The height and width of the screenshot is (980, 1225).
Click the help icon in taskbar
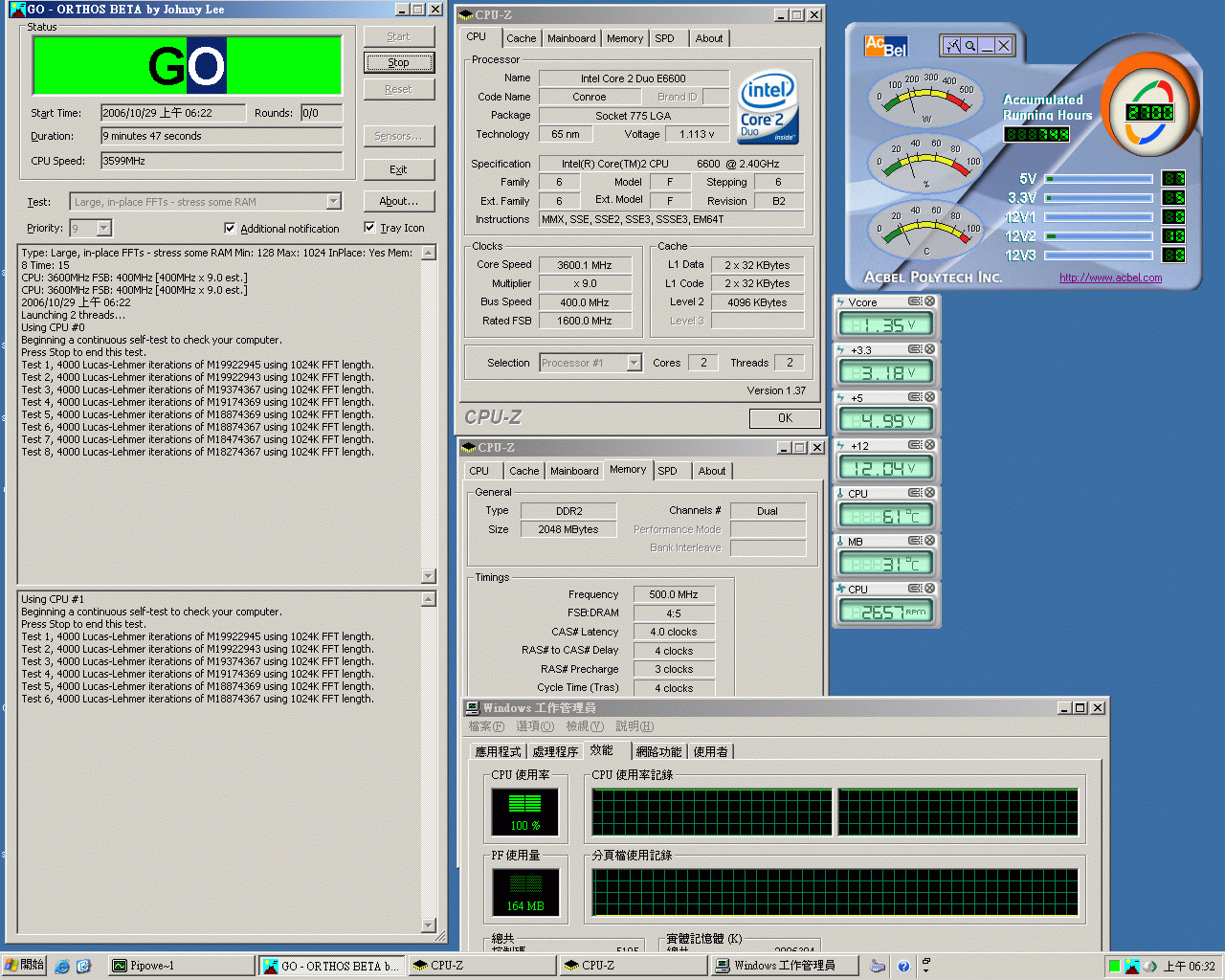[x=903, y=967]
